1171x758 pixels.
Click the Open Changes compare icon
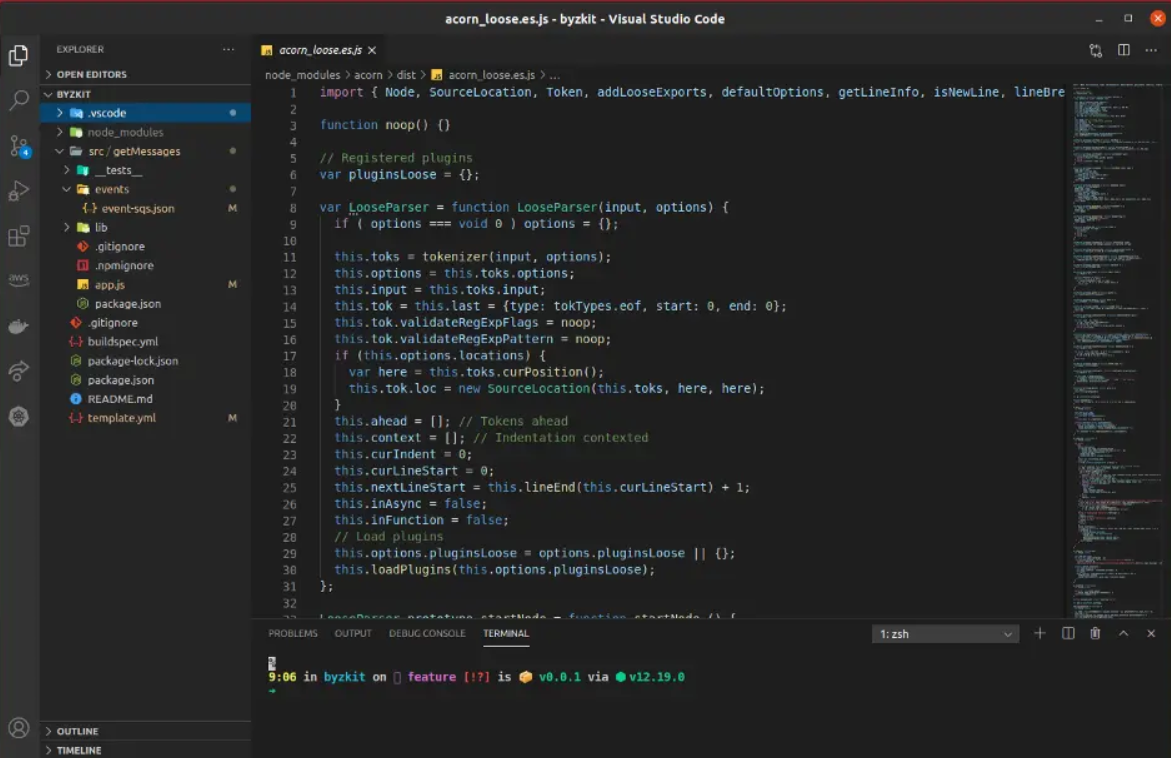coord(1095,50)
